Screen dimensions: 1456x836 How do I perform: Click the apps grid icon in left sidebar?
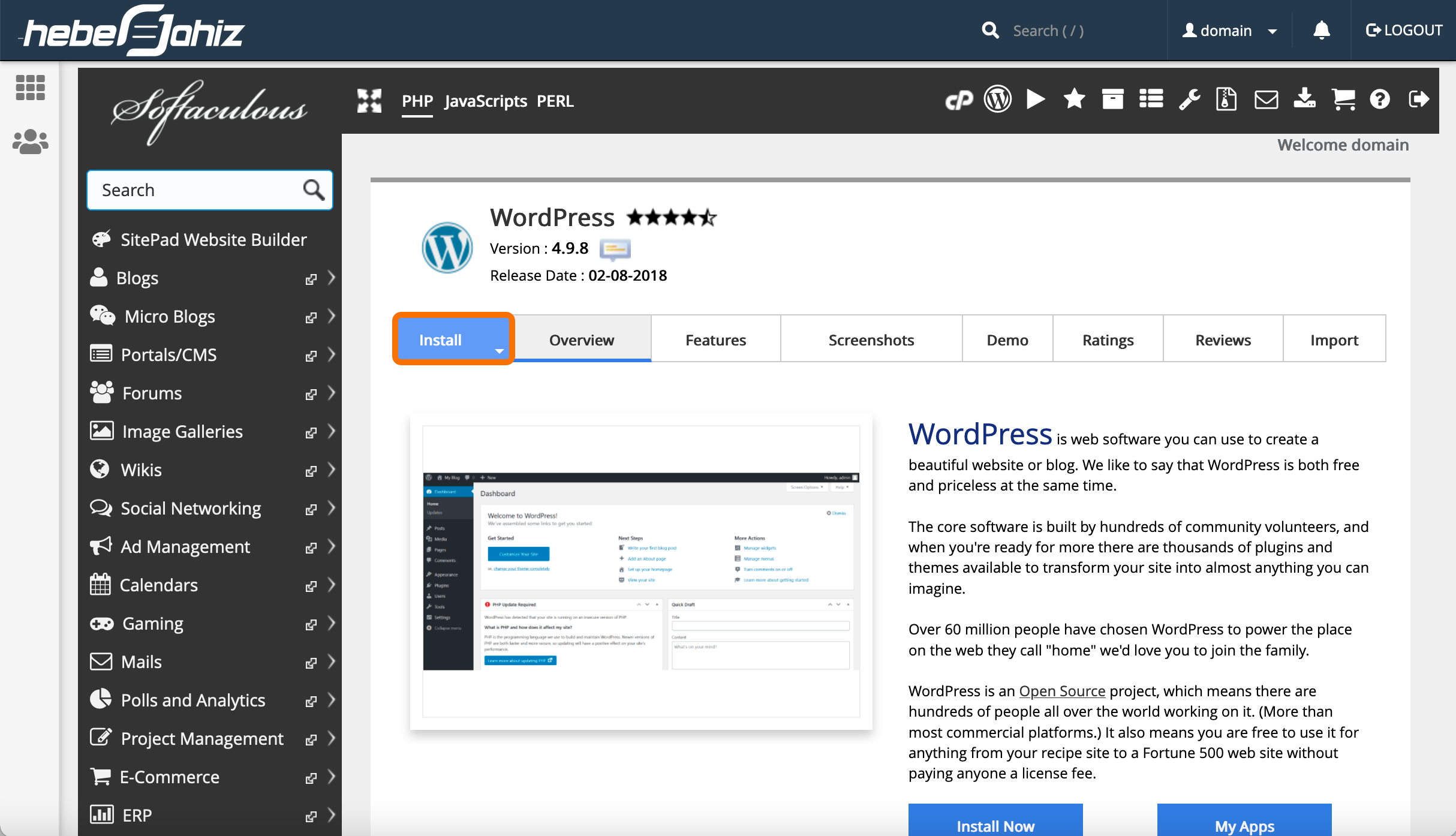pos(30,88)
